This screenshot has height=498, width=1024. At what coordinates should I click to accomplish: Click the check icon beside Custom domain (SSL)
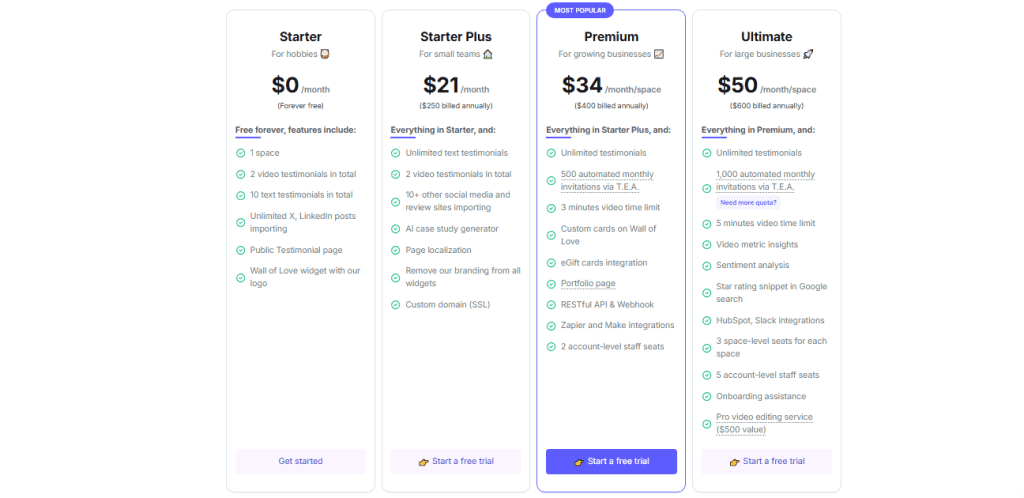396,305
